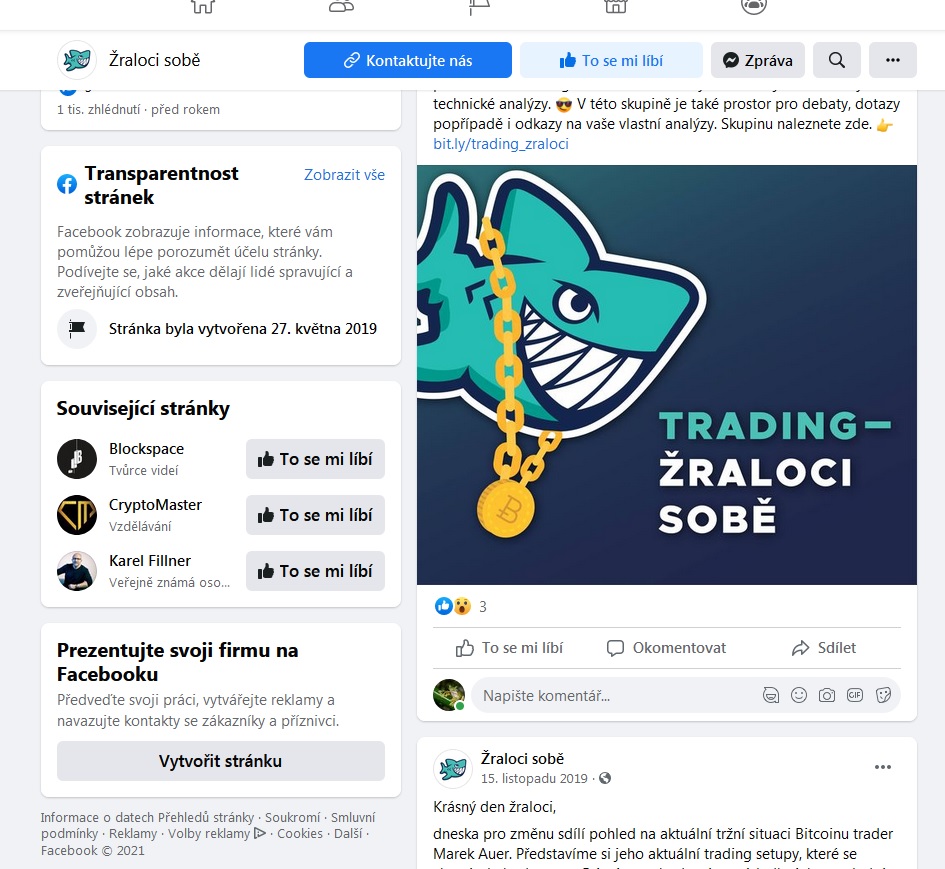
Task: Click the Kontaktujte nás button
Action: [407, 60]
